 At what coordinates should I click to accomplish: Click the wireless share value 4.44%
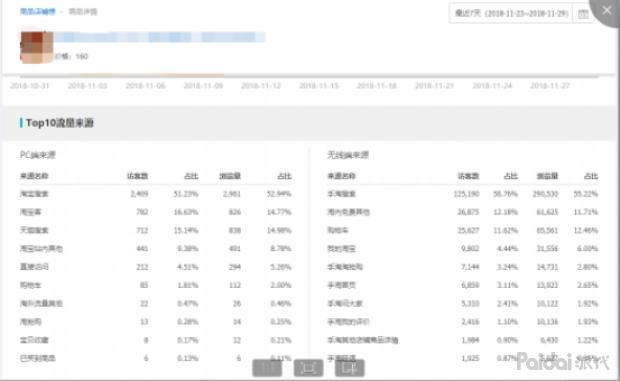tap(507, 248)
